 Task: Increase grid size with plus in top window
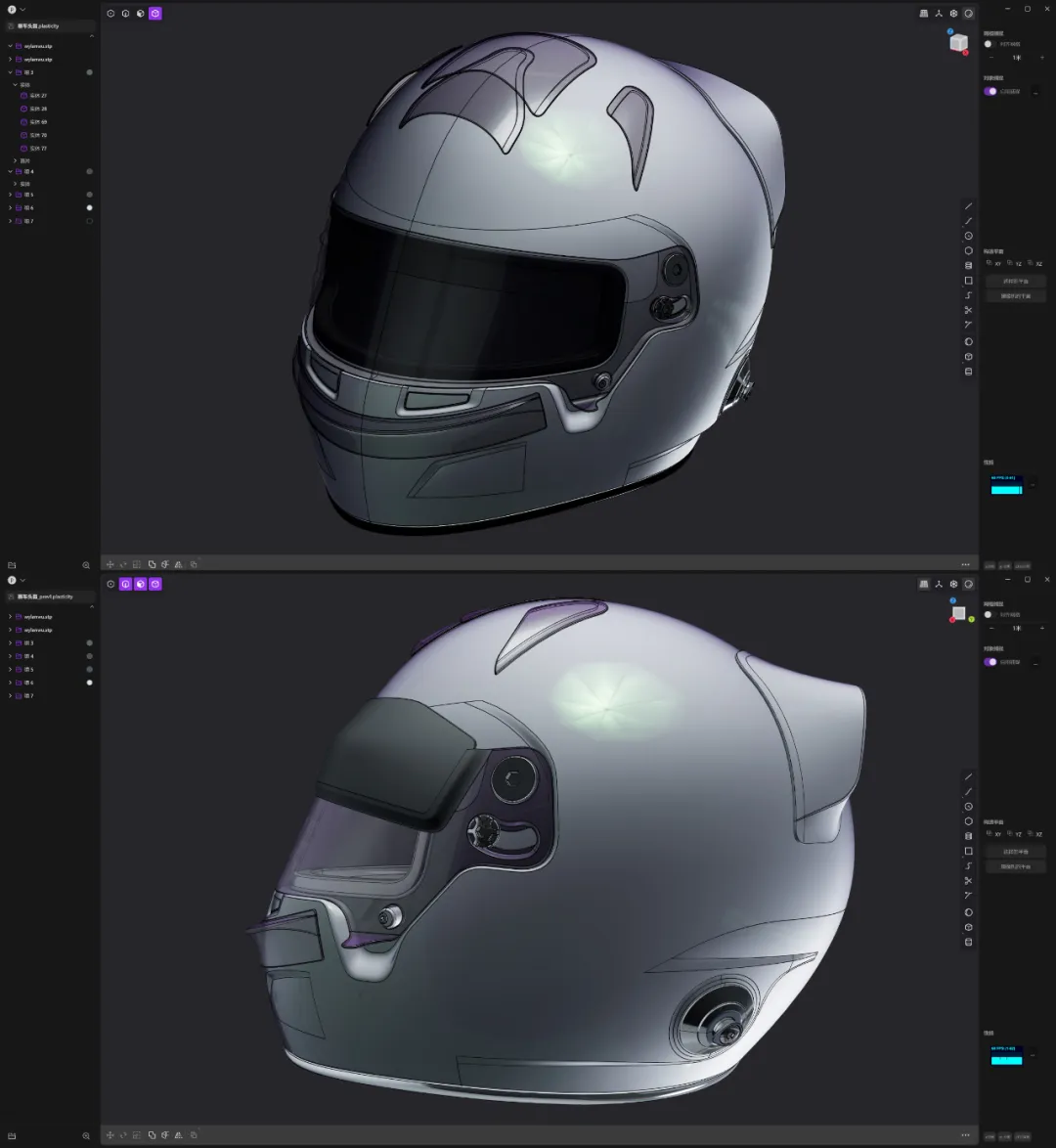pos(1042,58)
